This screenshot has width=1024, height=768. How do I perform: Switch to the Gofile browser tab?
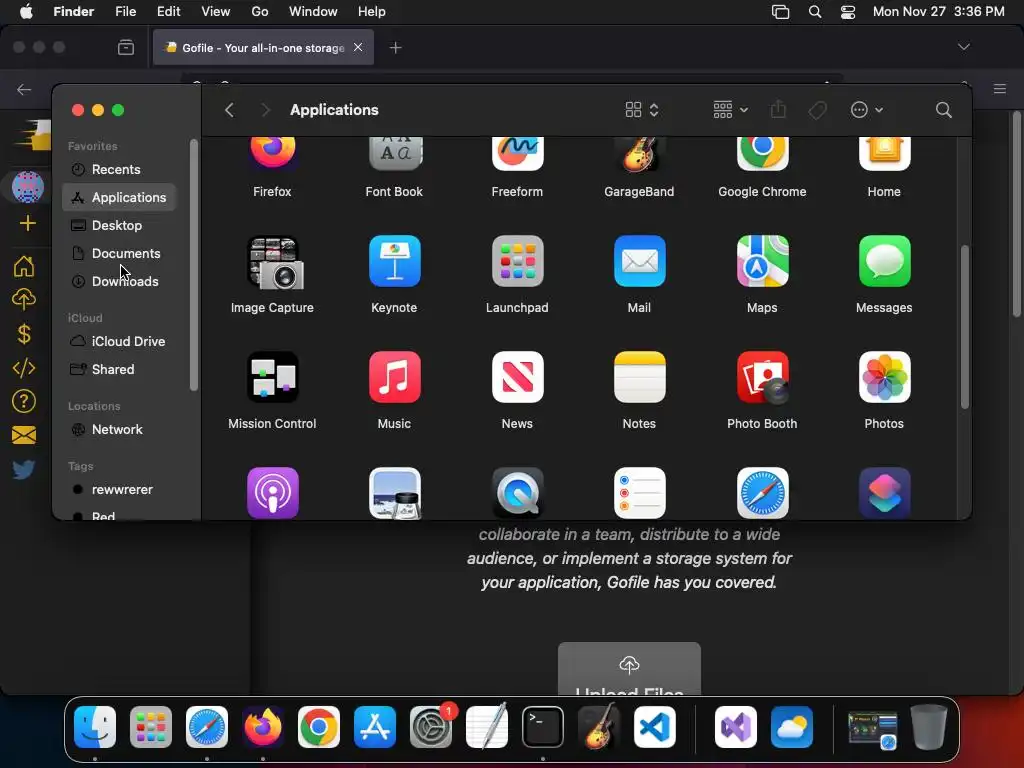[x=263, y=48]
